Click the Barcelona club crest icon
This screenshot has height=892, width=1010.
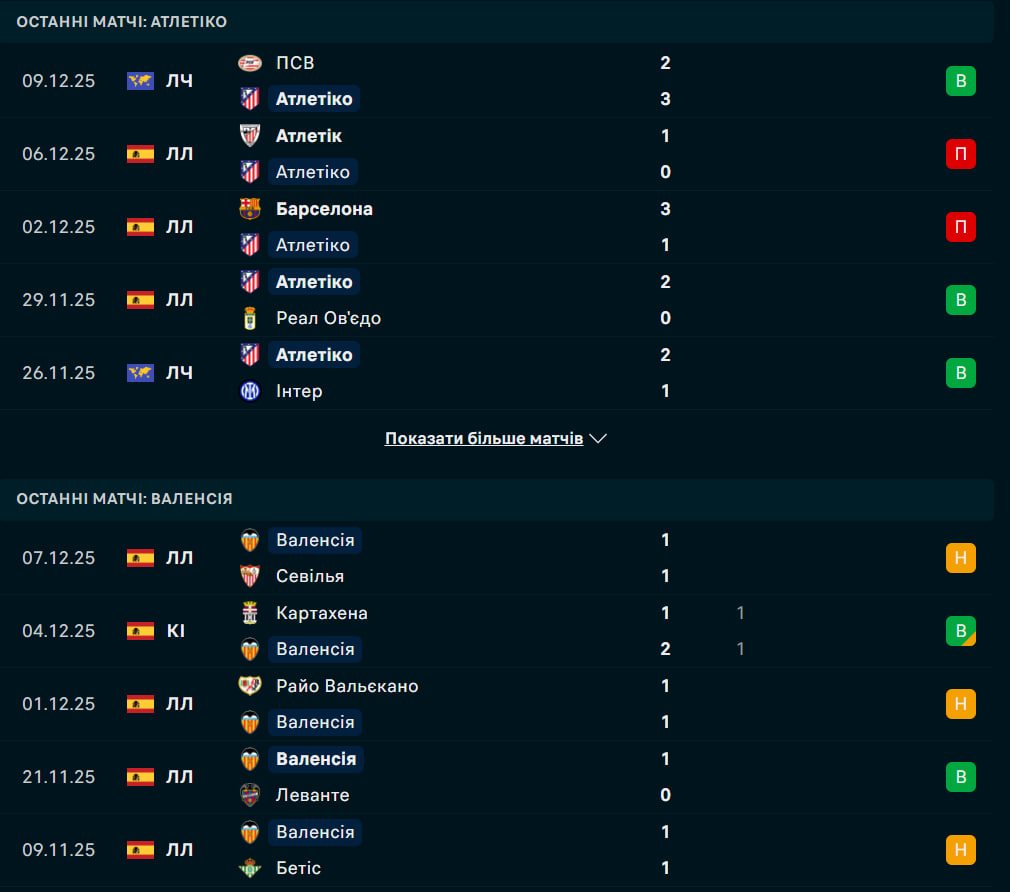pos(250,209)
